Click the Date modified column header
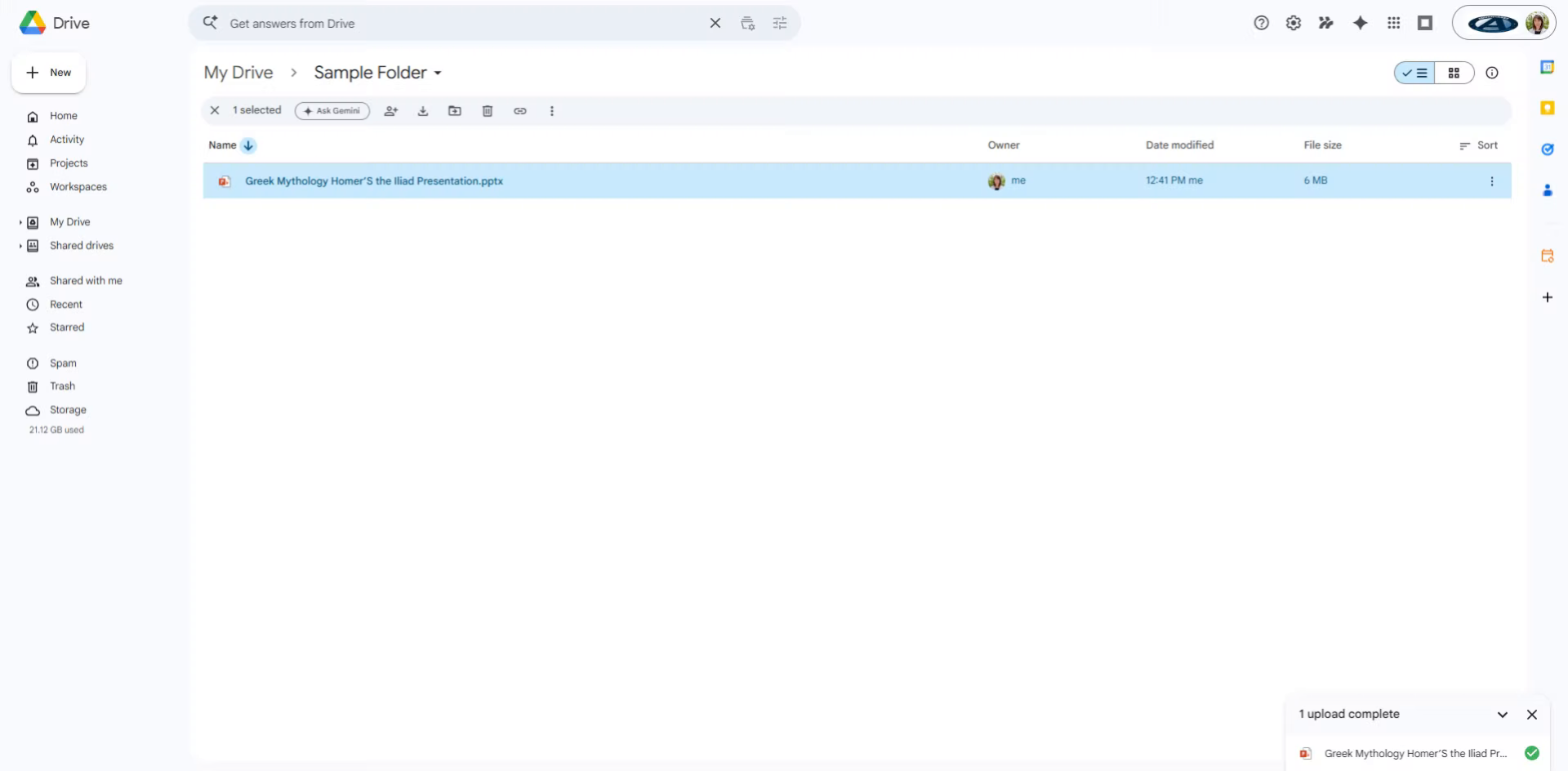This screenshot has width=1568, height=771. coord(1179,145)
